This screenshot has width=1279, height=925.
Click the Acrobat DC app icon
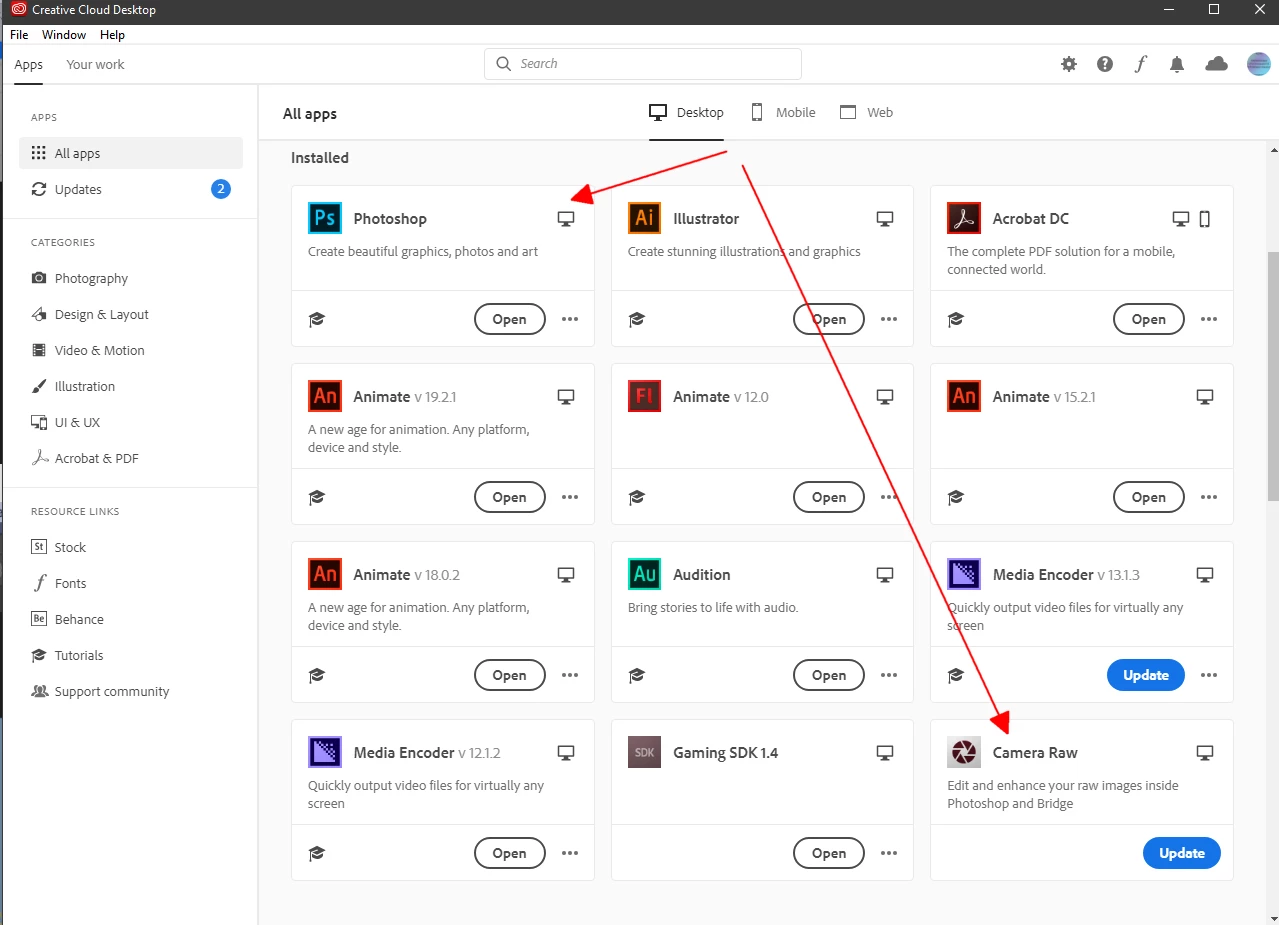[964, 218]
